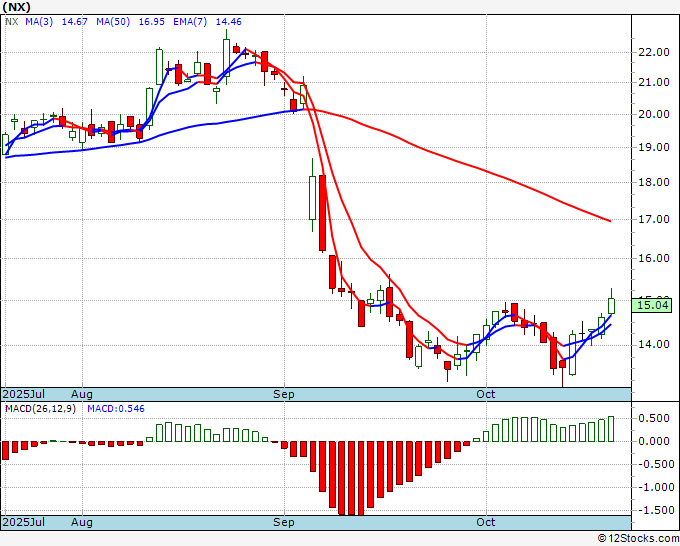
Task: Click the 0.000 MACD axis label
Action: pos(654,441)
